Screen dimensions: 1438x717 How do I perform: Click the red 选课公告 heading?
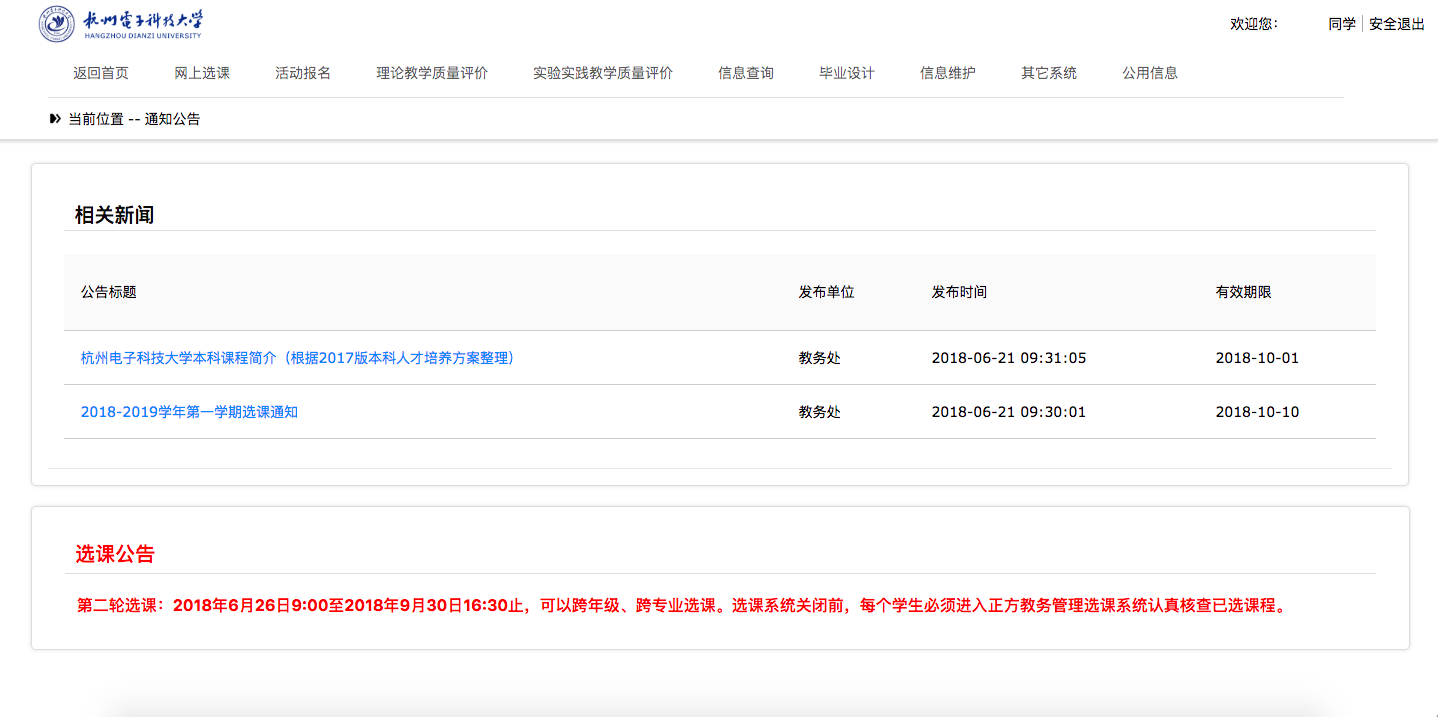click(x=115, y=554)
